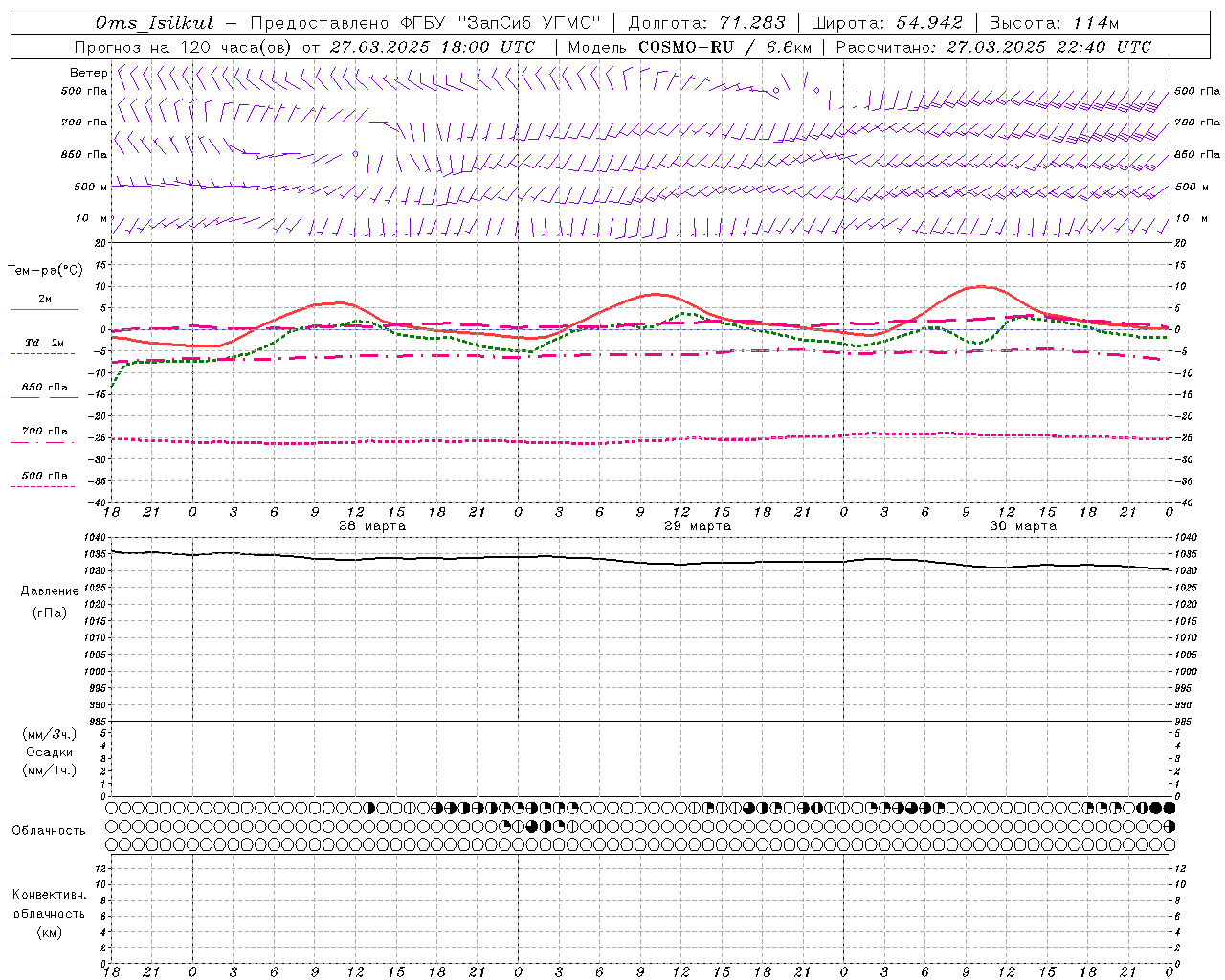Click the Широта: 54.942 value
1225x980 pixels.
click(x=887, y=23)
